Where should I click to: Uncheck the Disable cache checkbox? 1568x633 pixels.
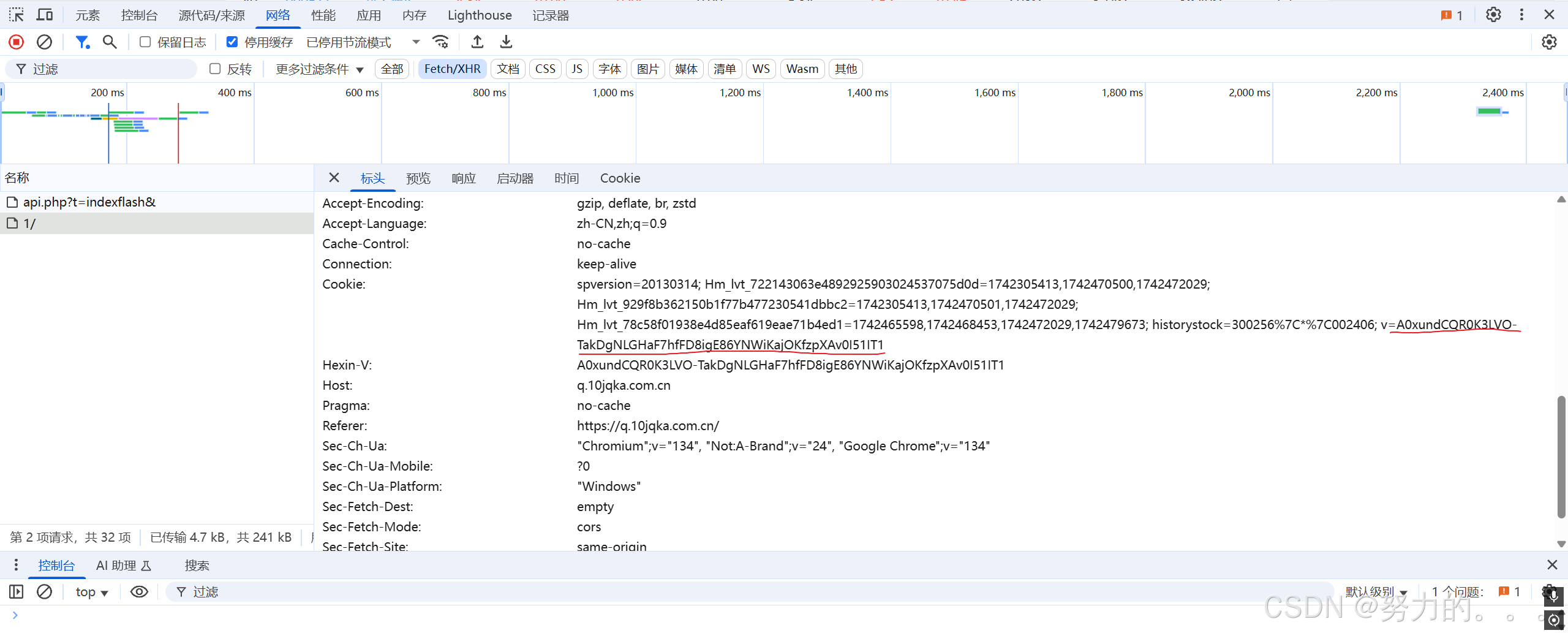click(x=232, y=42)
